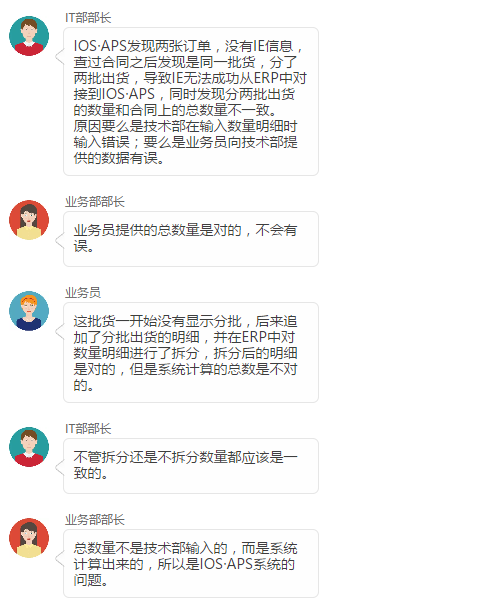
Task: Select the first 业务部部长 sender name label
Action: [x=95, y=202]
